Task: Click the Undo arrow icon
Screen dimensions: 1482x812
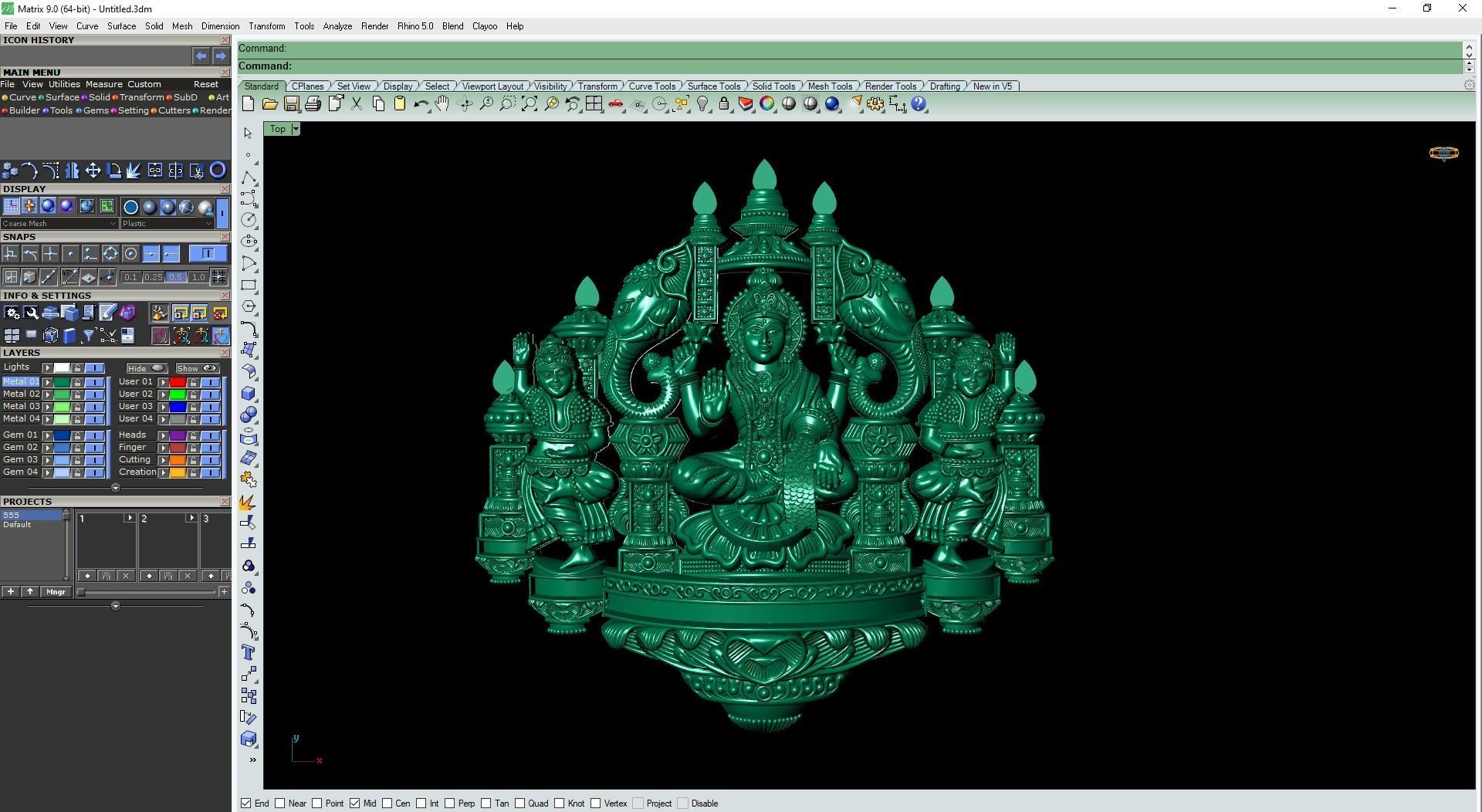Action: point(421,104)
